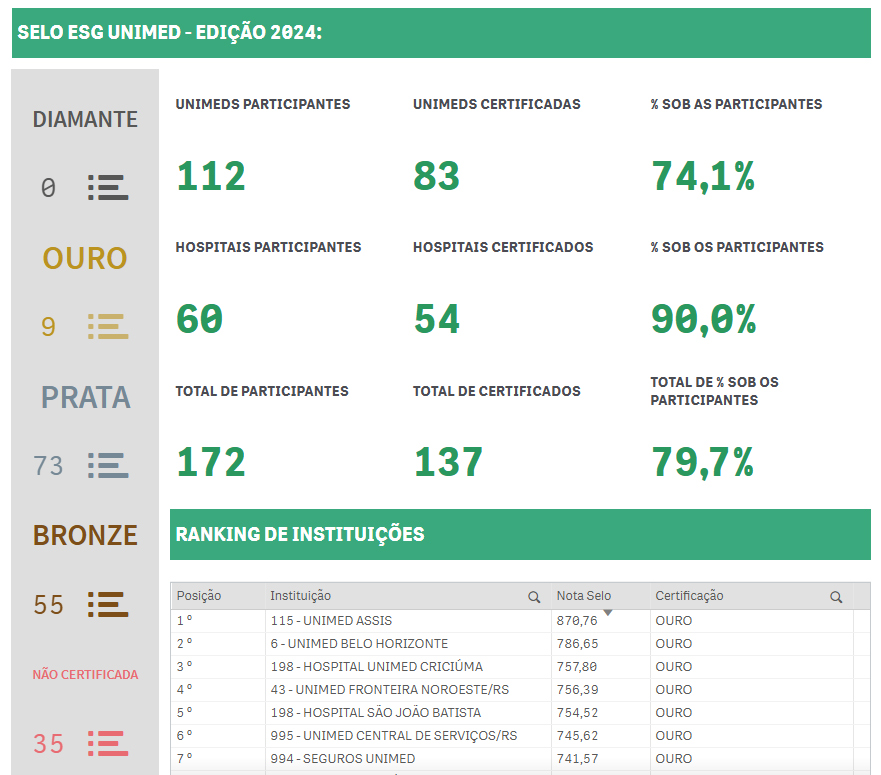
Task: Click the 83 Unimeds Certificadas value
Action: 437,177
